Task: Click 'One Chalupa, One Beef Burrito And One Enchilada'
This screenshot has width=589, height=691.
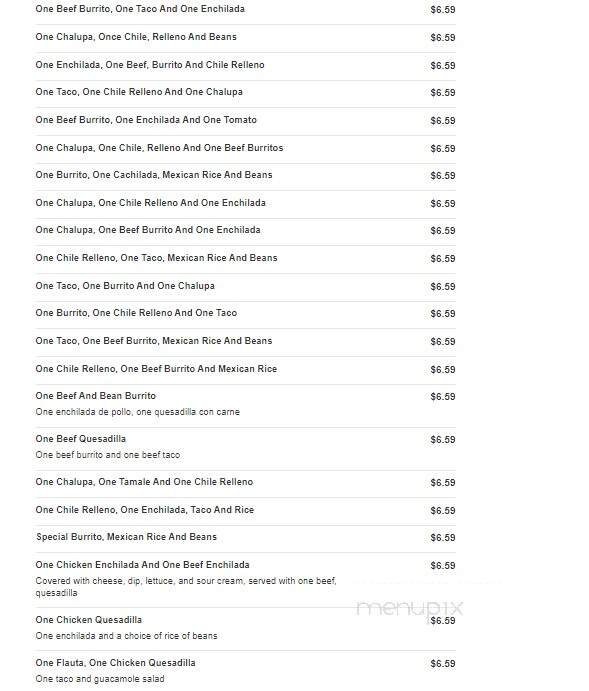Action: 148,230
